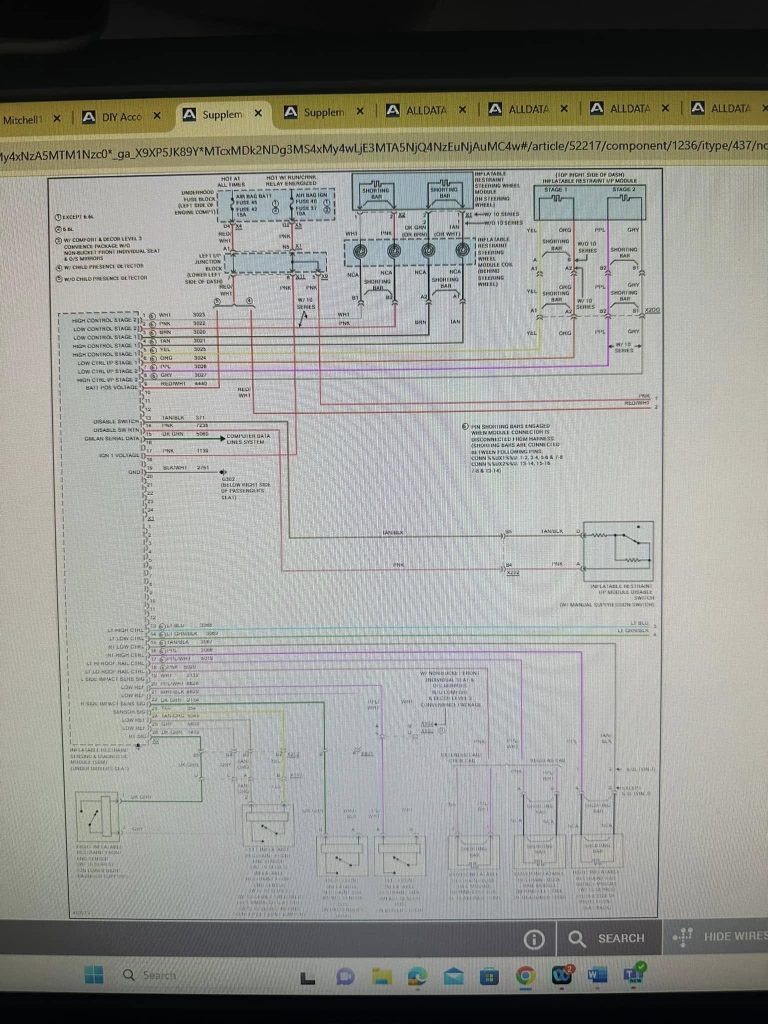
Task: Open the Mail app from the taskbar
Action: [453, 975]
